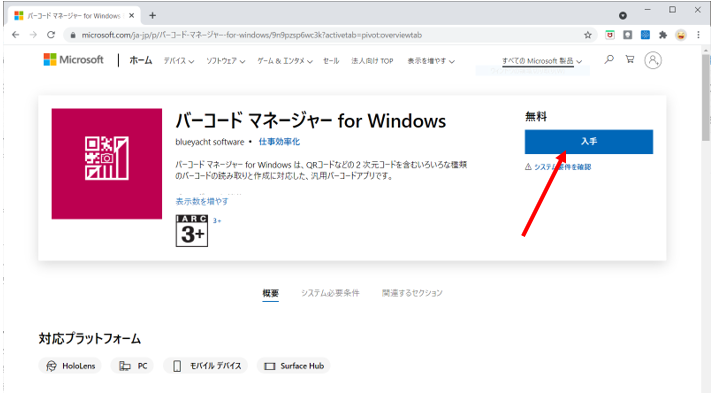Click the blue extension icon in the toolbar
The width and height of the screenshot is (713, 393).
(x=645, y=35)
